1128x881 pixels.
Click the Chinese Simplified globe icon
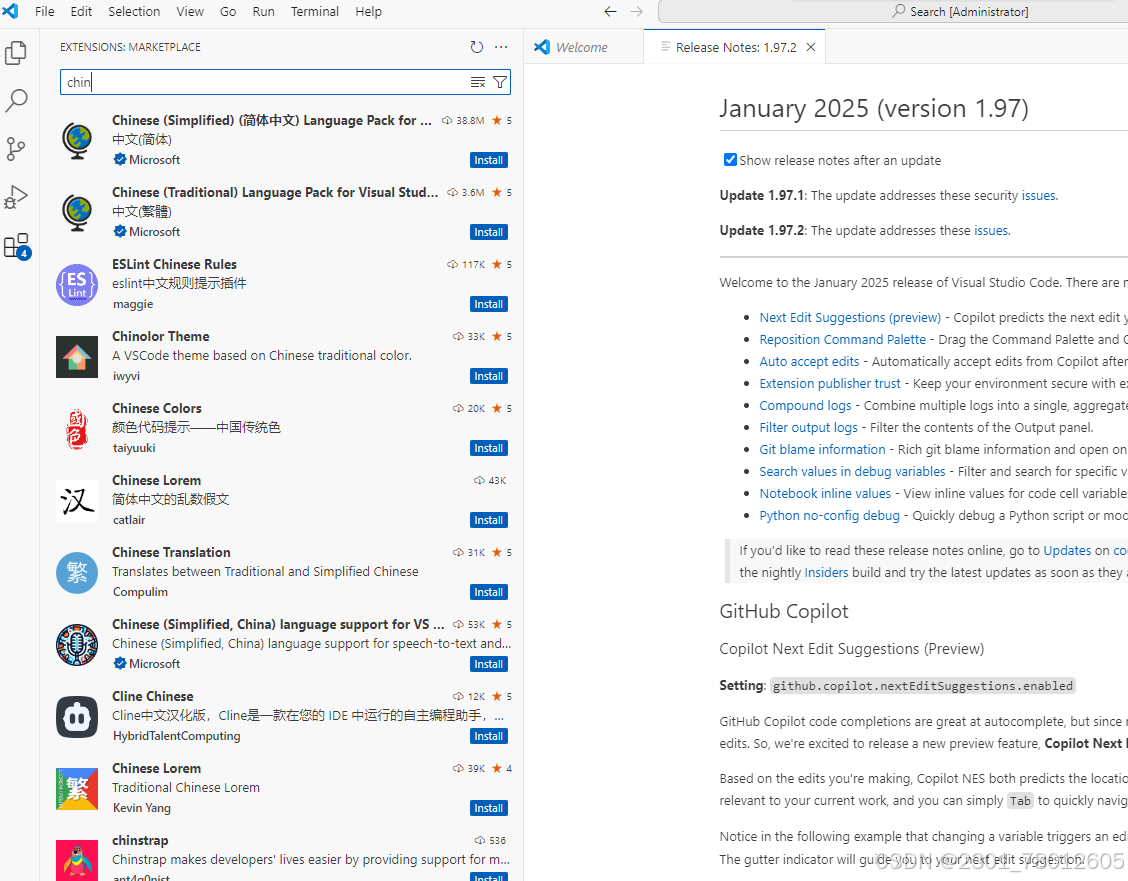(77, 140)
